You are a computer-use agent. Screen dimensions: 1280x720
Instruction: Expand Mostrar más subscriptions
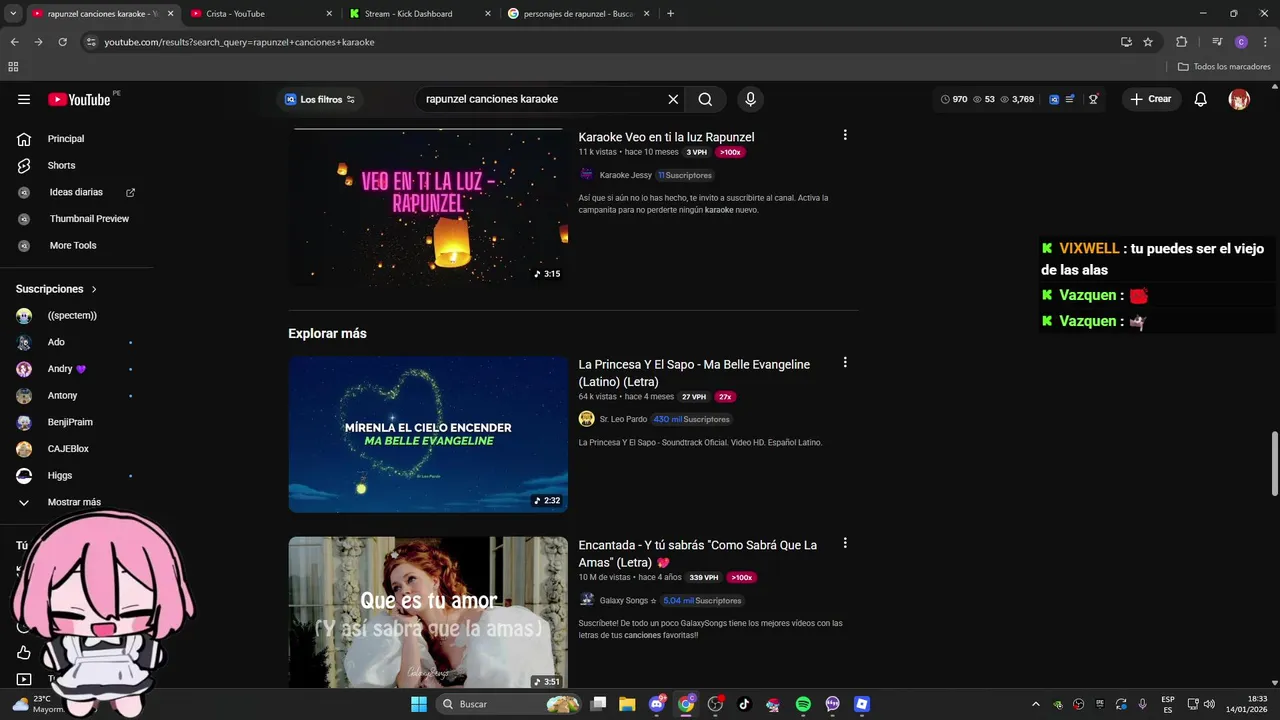[75, 502]
